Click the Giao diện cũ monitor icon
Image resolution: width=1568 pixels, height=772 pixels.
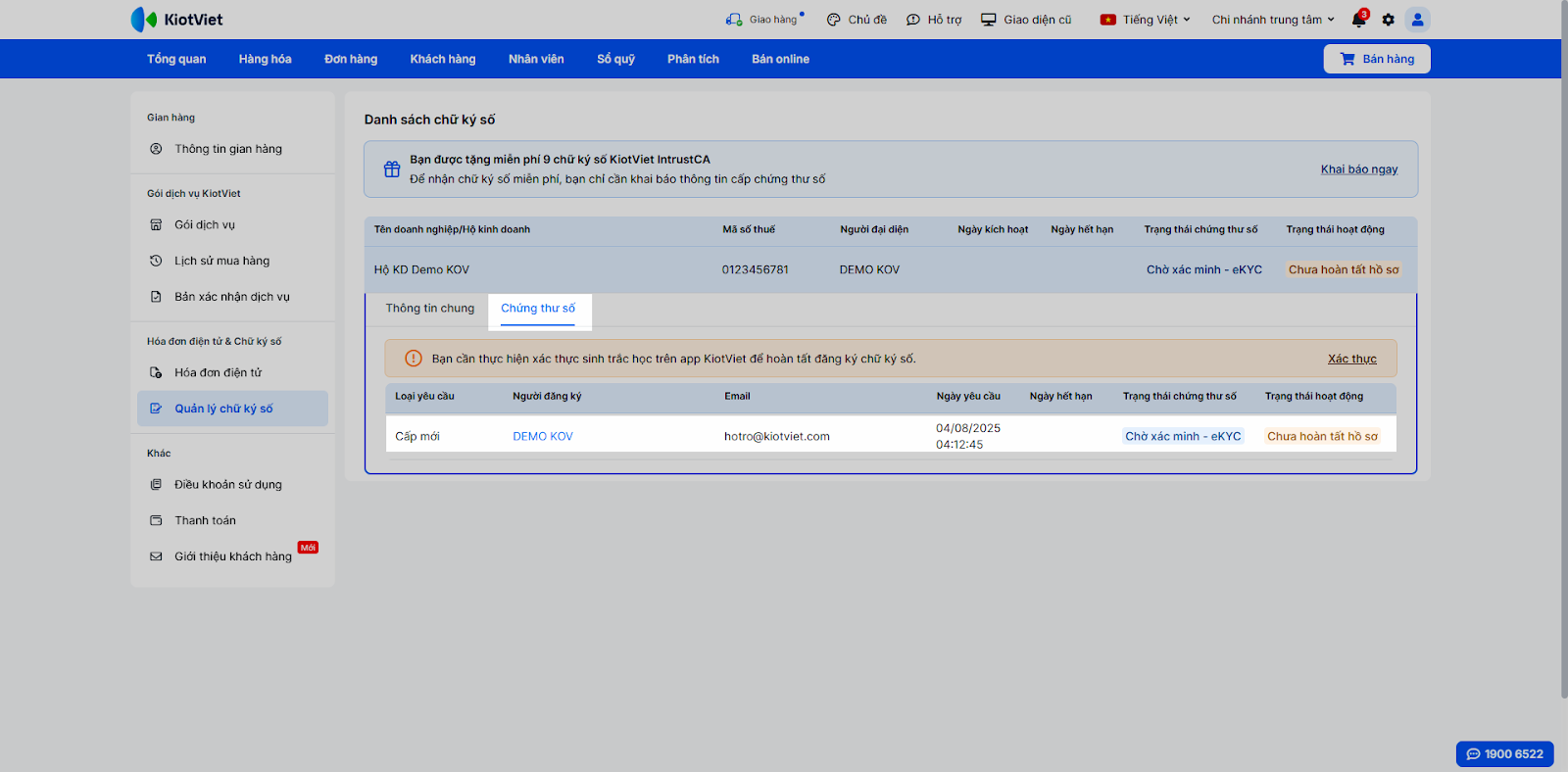pyautogui.click(x=989, y=20)
